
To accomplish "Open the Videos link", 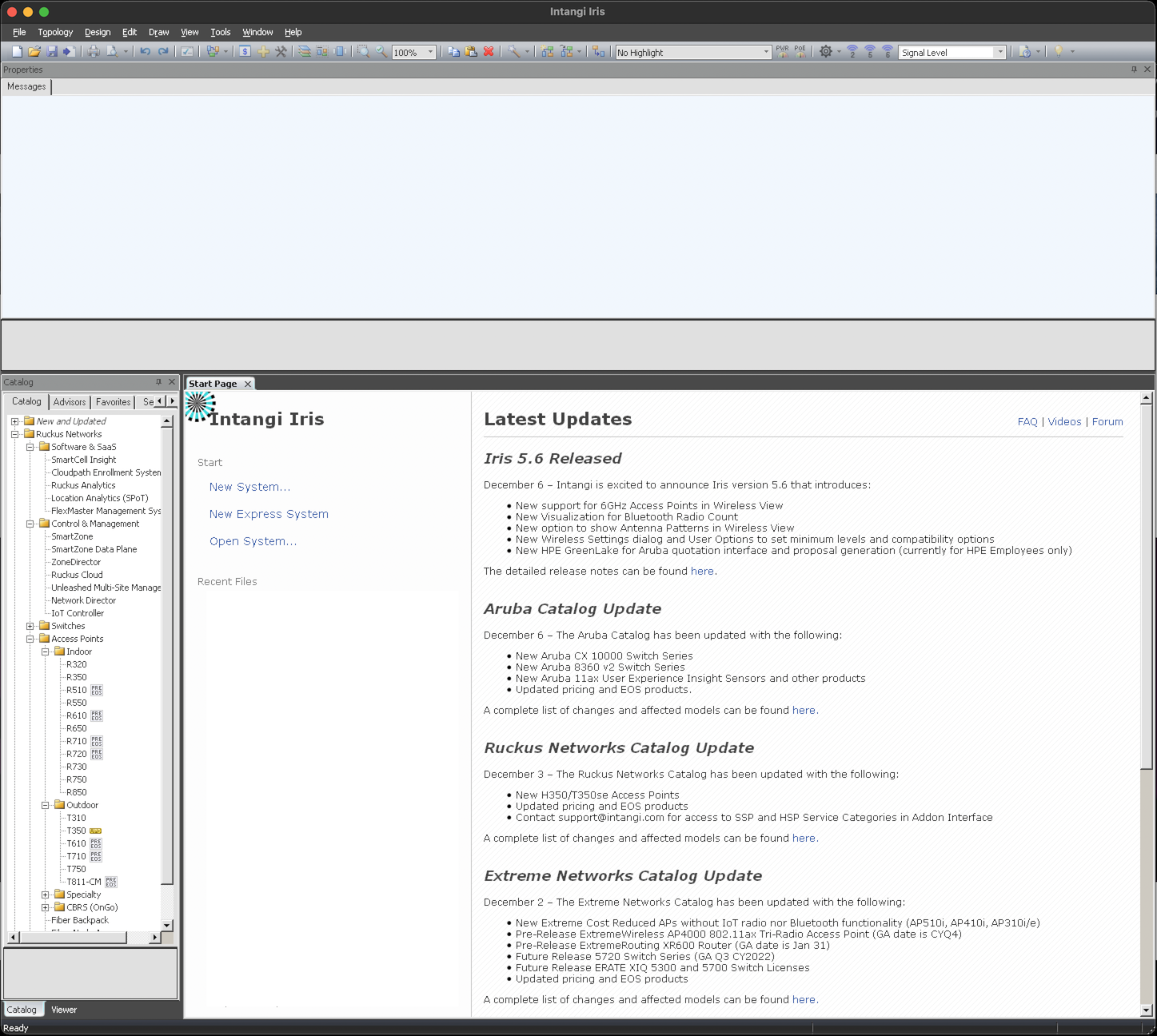I will pos(1064,422).
